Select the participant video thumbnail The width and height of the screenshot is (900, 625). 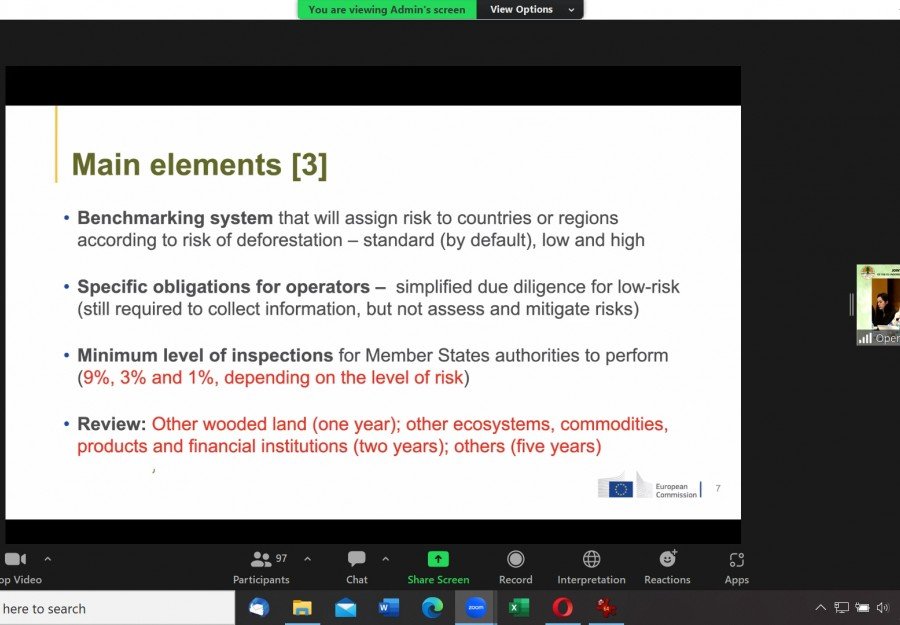click(878, 305)
